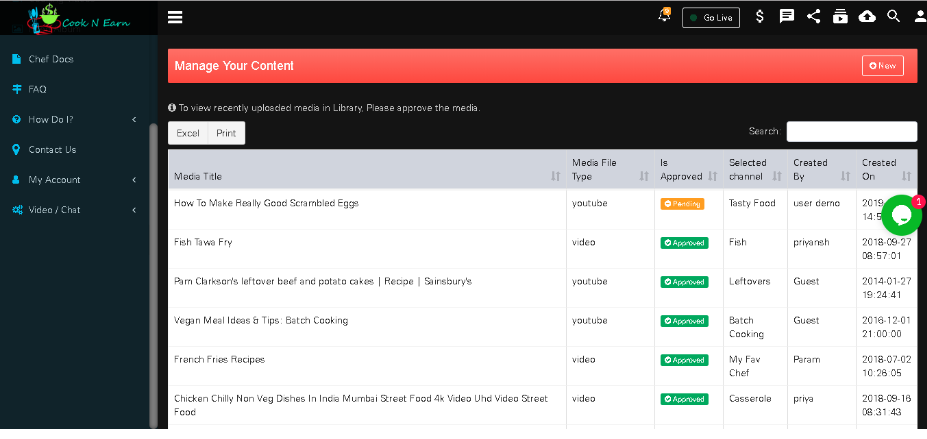Viewport: 927px width, 439px height.
Task: Open the chat messages icon
Action: point(786,17)
